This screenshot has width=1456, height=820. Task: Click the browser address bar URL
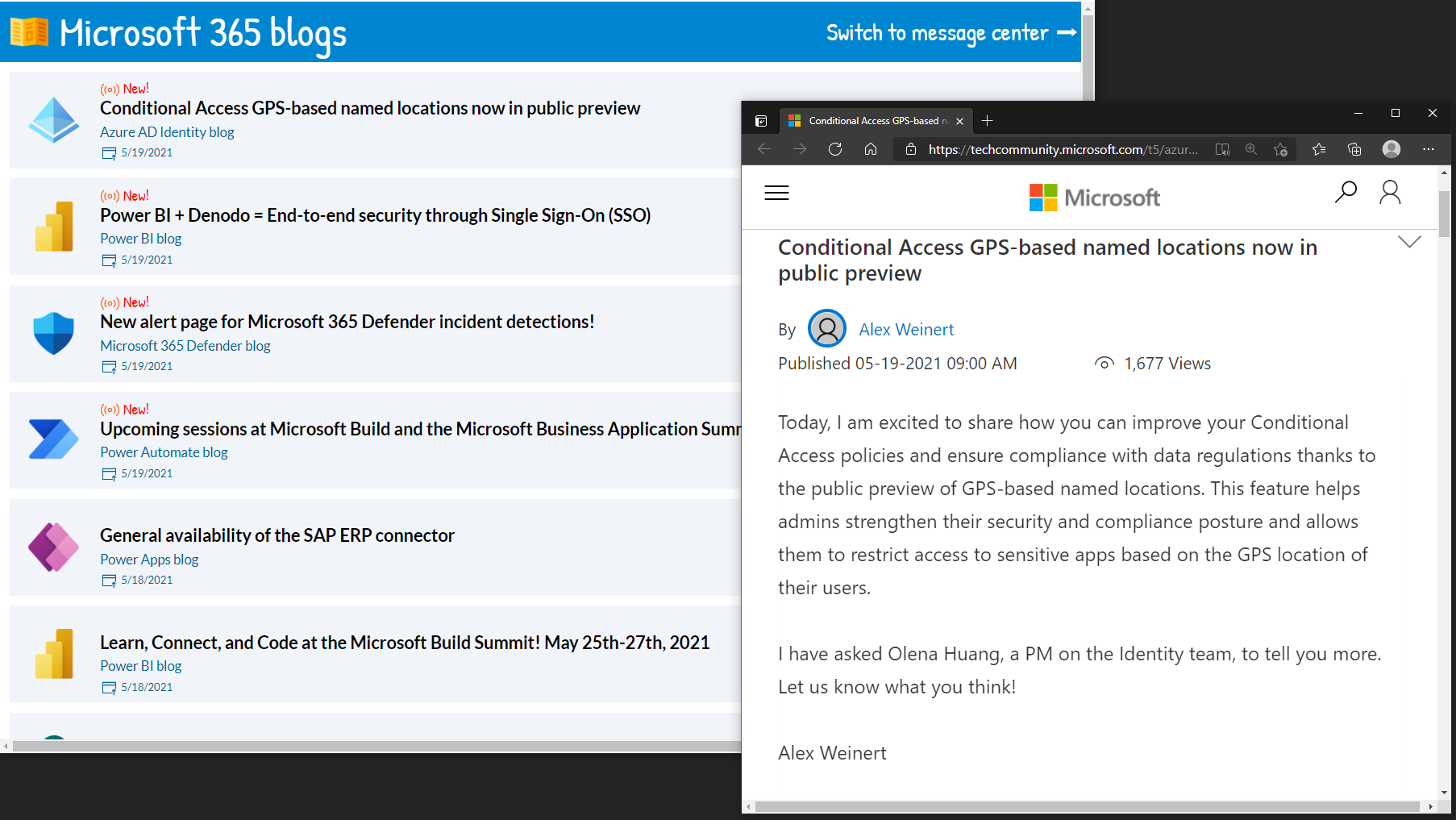pos(1063,149)
